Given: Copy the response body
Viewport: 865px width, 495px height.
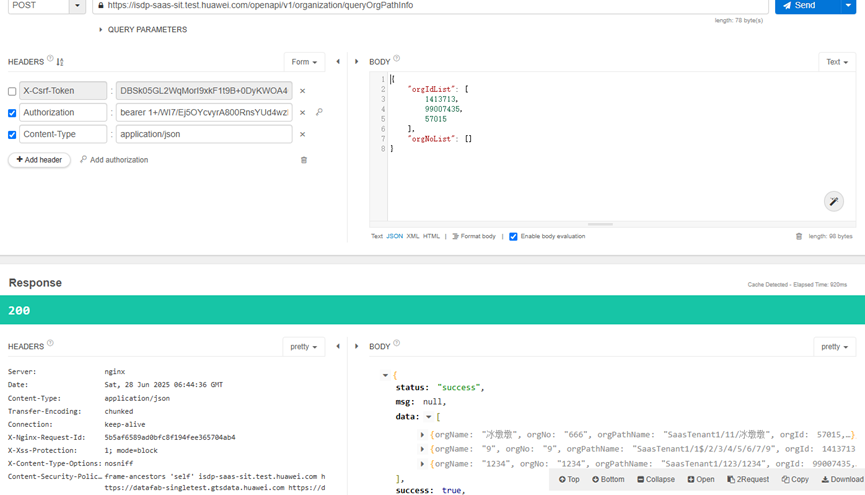Looking at the screenshot, I should pos(795,480).
